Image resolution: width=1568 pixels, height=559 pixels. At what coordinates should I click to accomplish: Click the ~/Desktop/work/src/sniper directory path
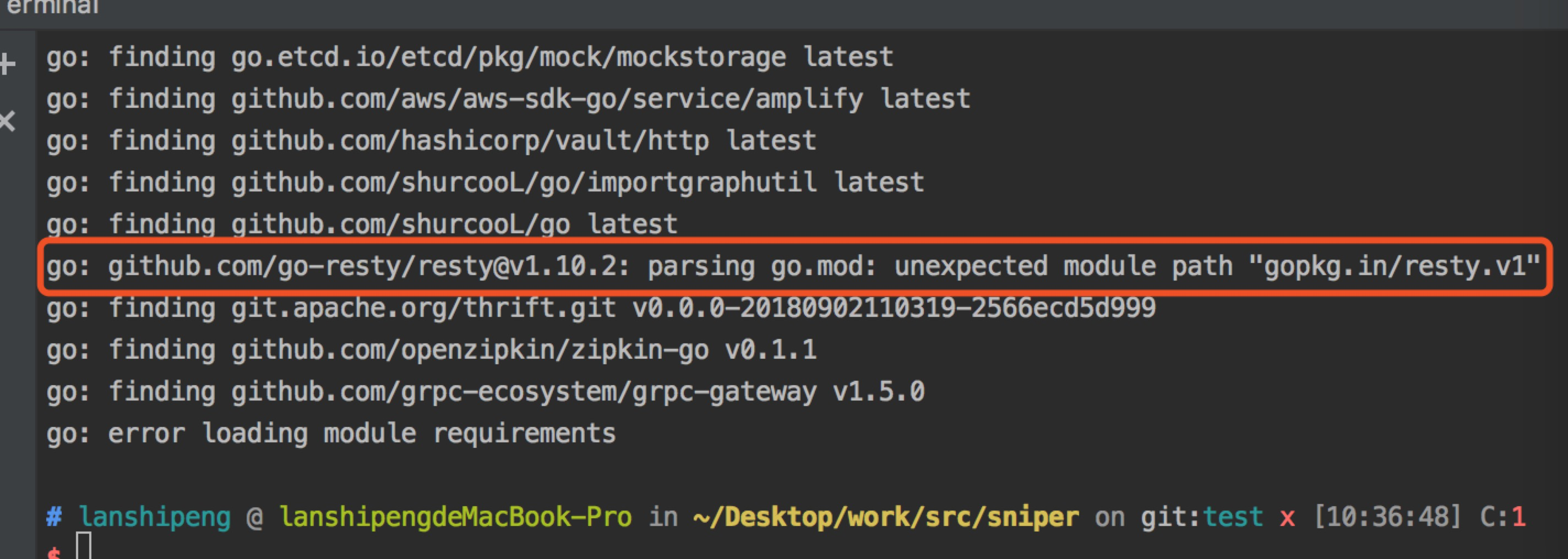[886, 518]
